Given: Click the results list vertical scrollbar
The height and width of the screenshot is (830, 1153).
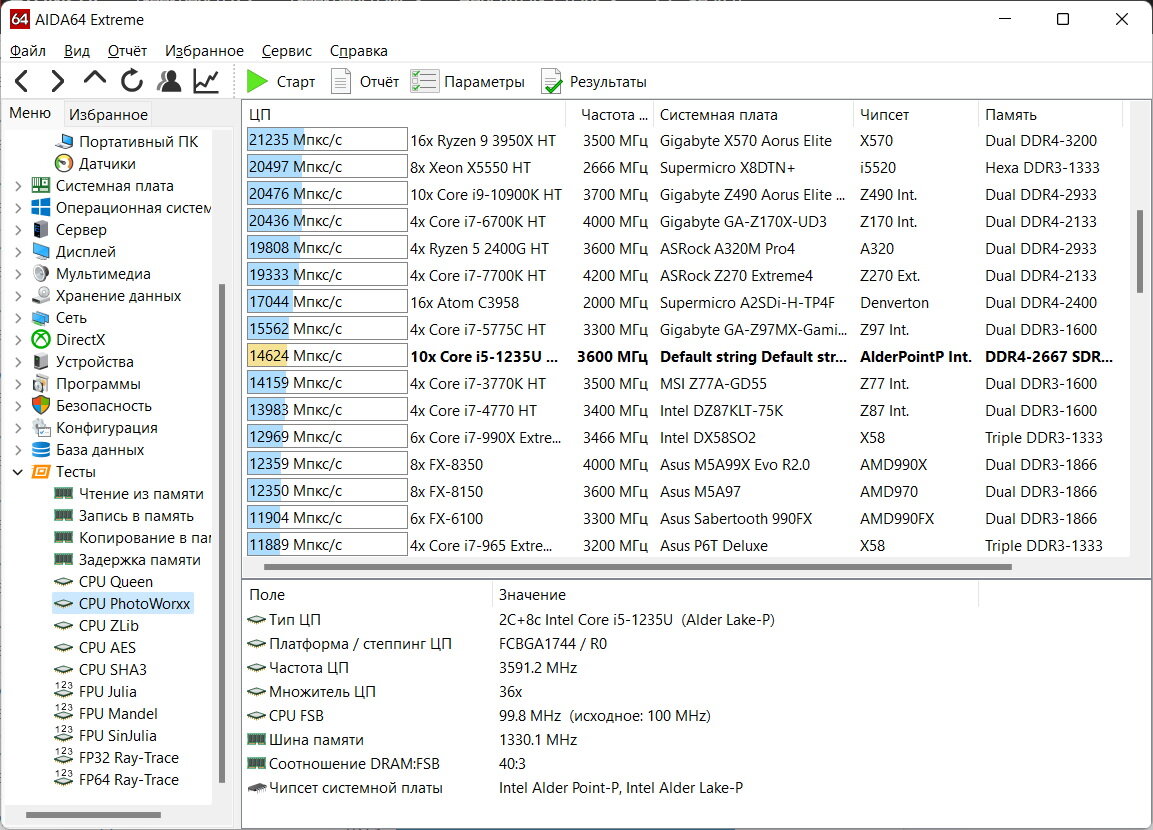Looking at the screenshot, I should coord(1140,250).
